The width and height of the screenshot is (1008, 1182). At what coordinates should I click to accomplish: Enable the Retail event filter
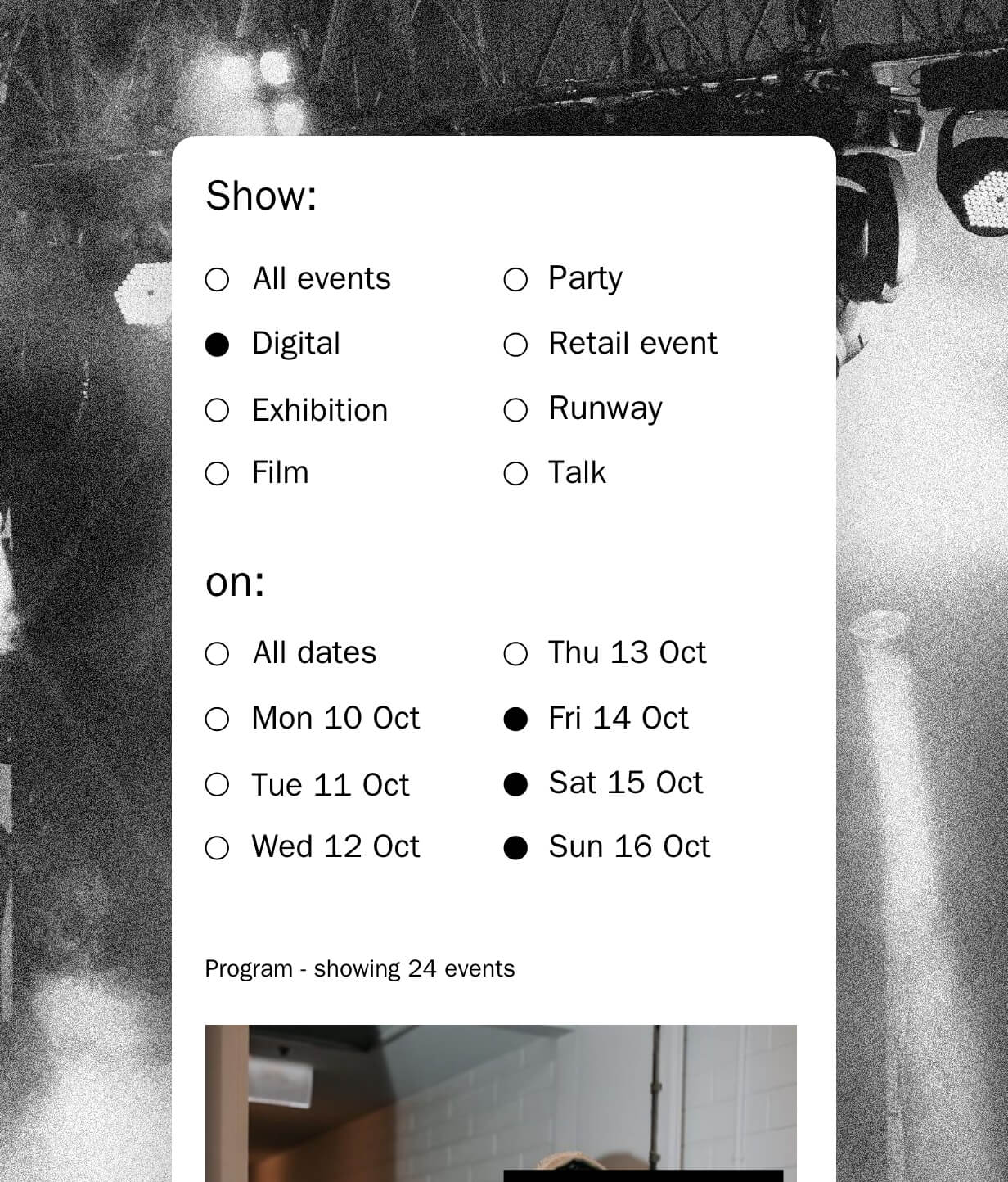(515, 345)
